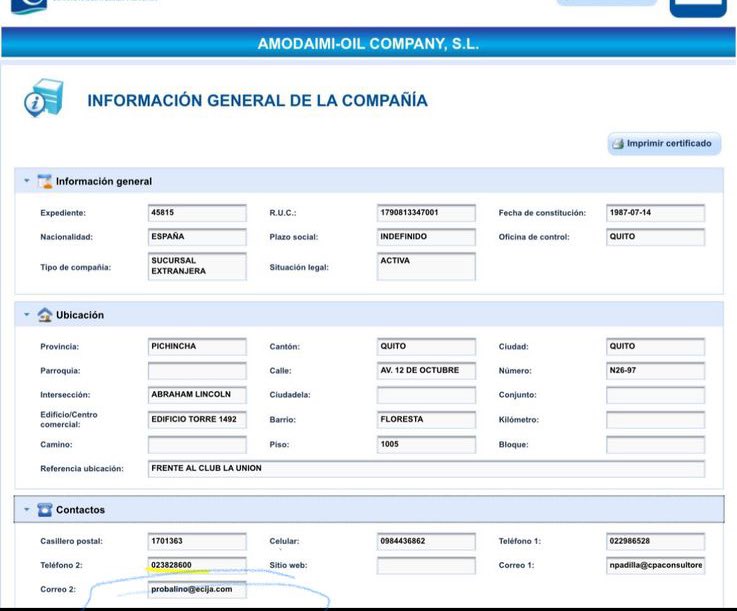The width and height of the screenshot is (737, 611).
Task: Click the Barrio field FLORESTA
Action: 426,420
